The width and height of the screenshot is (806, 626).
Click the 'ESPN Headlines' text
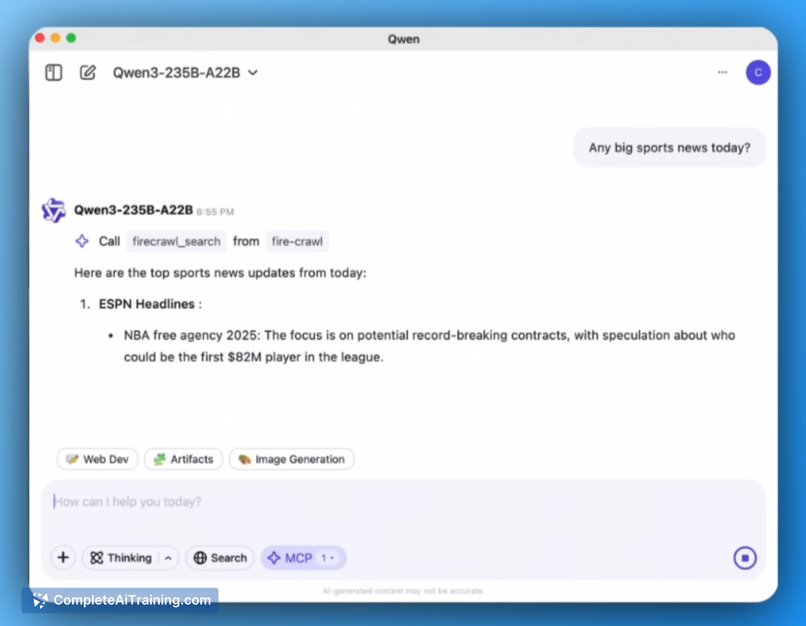pos(146,304)
